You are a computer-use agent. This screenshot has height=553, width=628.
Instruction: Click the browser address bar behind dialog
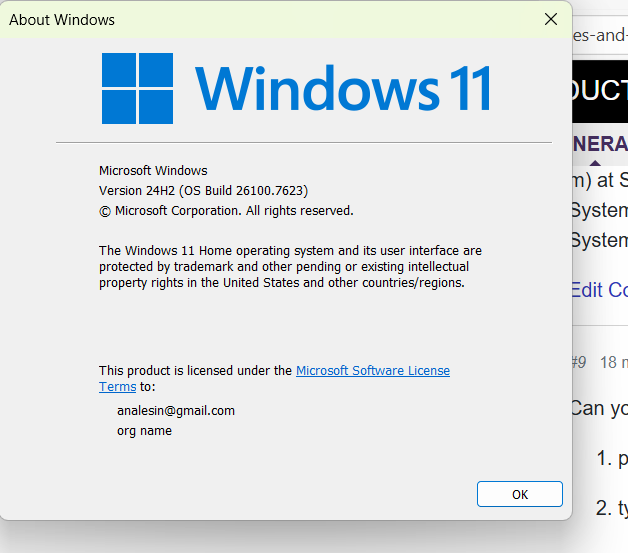point(600,35)
